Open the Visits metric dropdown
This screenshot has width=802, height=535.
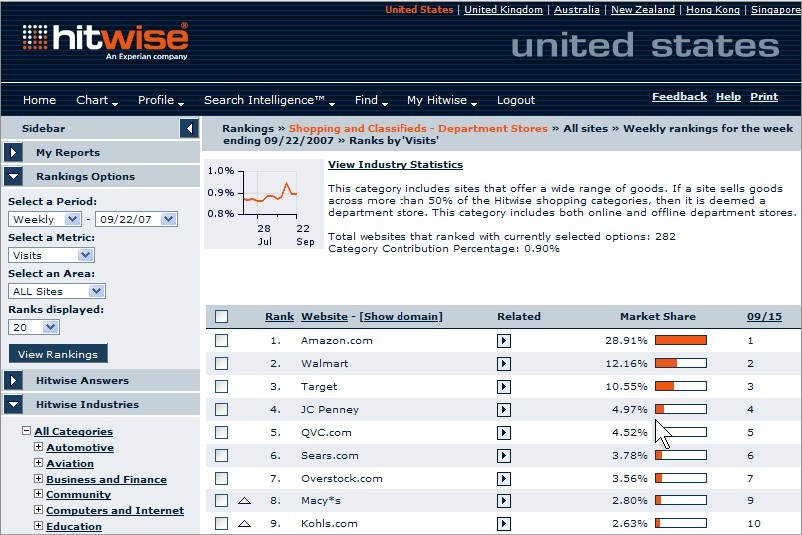[51, 255]
